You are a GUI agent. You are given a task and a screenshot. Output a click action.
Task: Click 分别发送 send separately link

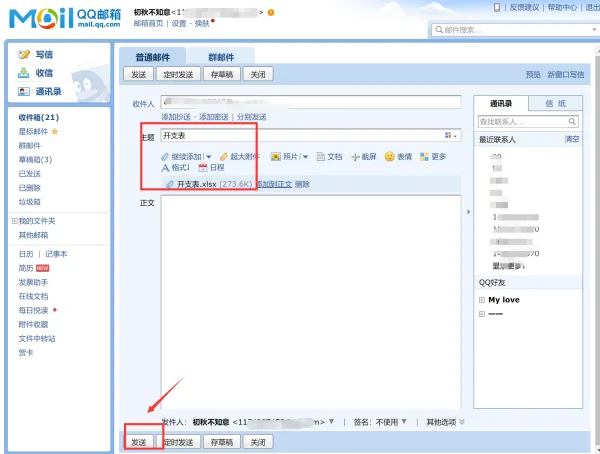pos(251,117)
